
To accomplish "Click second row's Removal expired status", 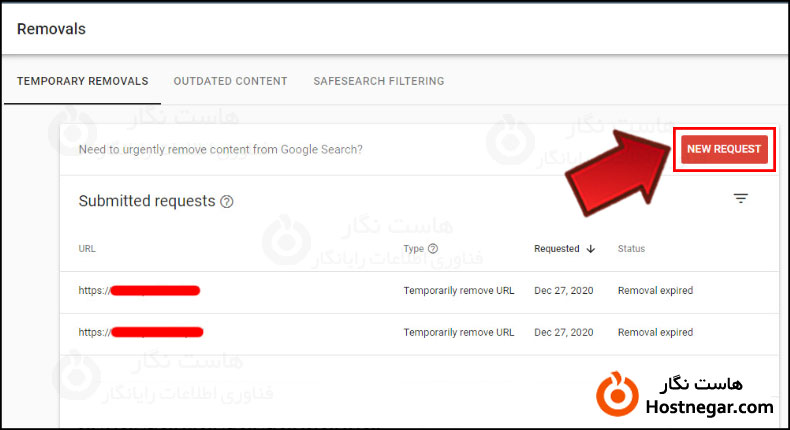I will pyautogui.click(x=655, y=332).
